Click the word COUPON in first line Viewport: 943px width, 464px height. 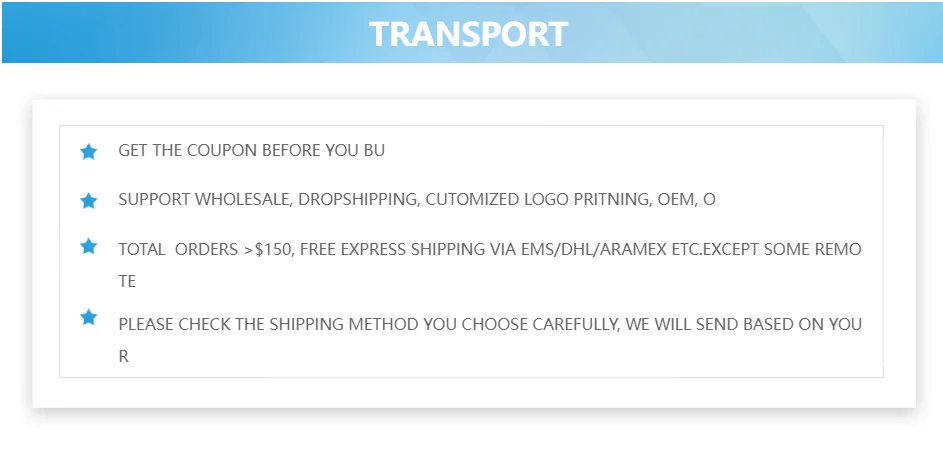(x=222, y=151)
